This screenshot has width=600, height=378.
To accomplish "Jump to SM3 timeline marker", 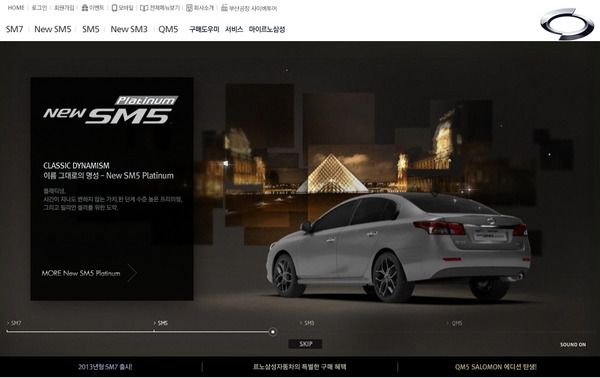I will point(307,323).
